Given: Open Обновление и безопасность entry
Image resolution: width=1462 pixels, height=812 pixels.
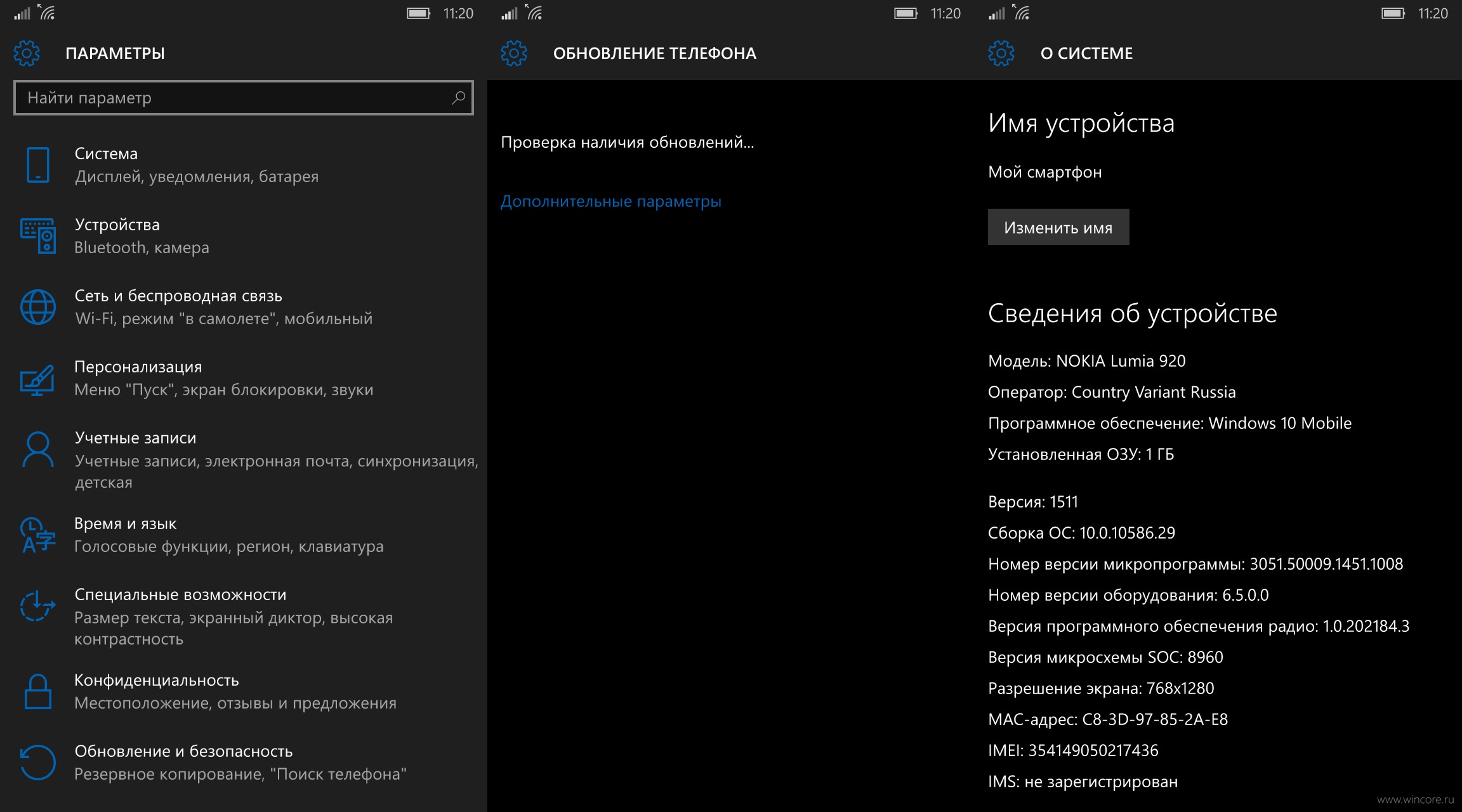Looking at the screenshot, I should click(244, 763).
